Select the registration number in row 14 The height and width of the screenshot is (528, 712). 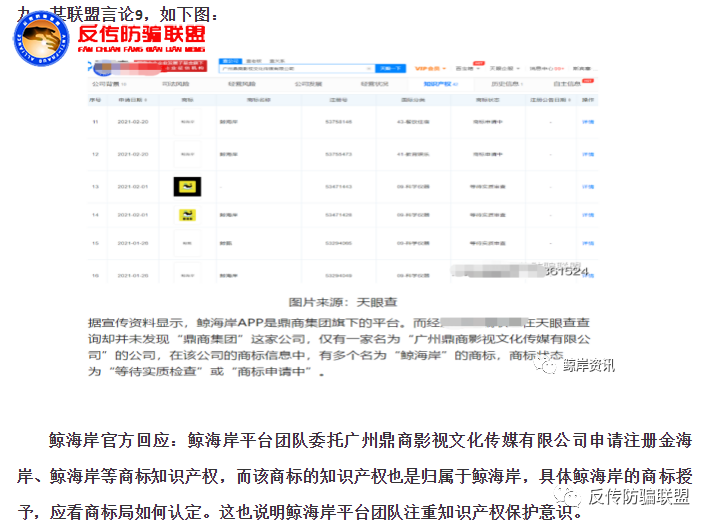pyautogui.click(x=338, y=215)
